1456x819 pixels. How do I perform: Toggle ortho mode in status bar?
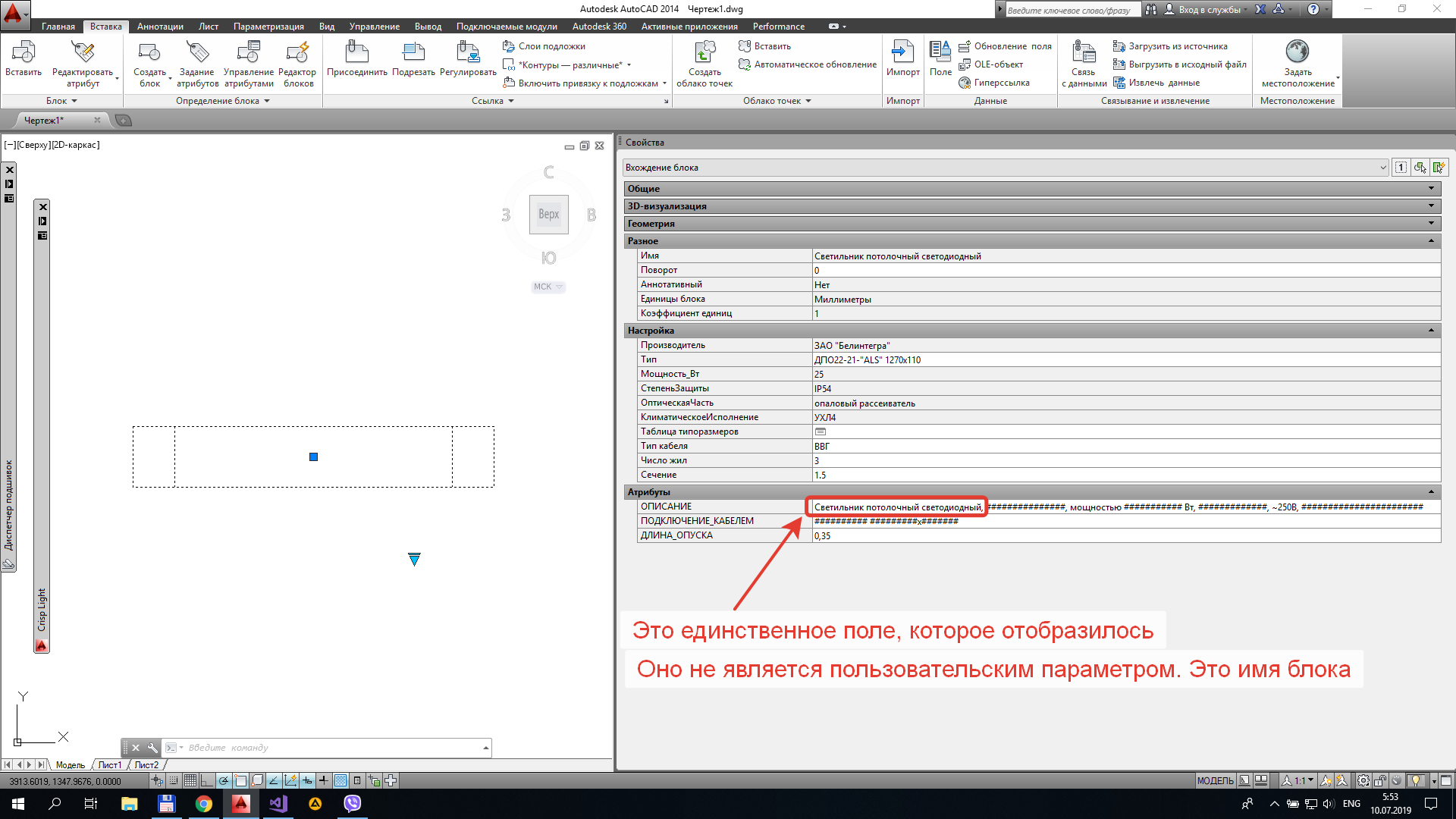pos(207,780)
